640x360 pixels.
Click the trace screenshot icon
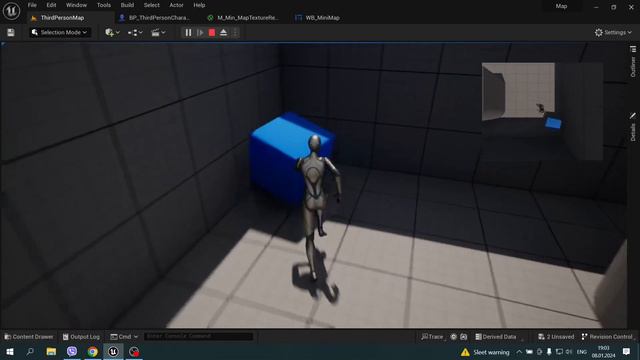click(464, 337)
